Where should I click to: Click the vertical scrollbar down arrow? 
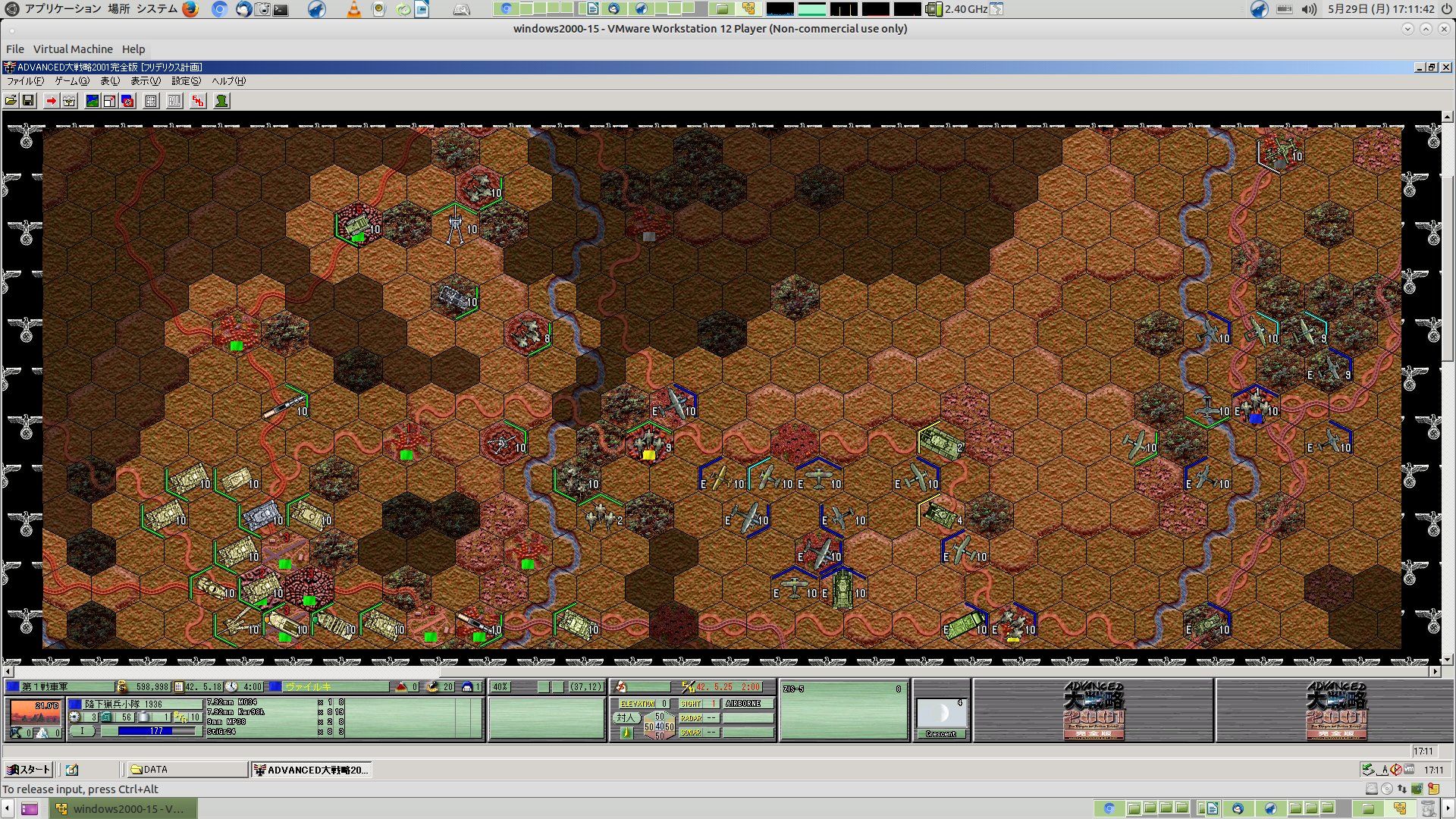pos(1448,660)
